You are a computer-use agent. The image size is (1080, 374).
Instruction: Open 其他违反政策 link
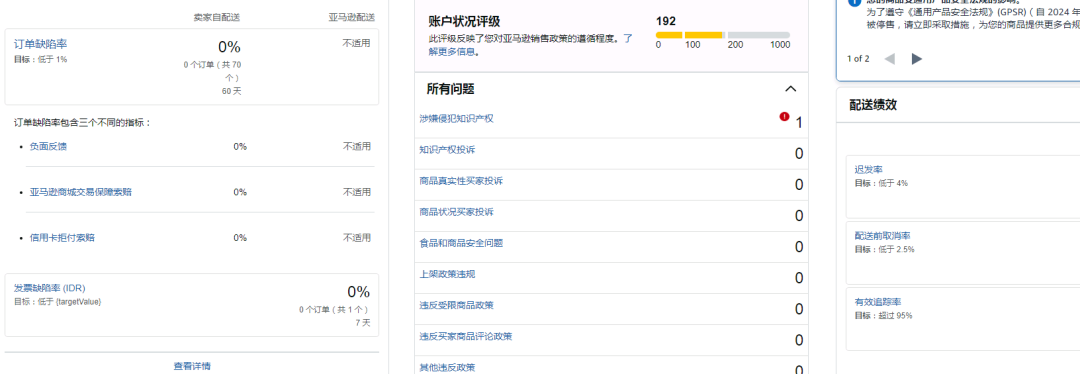[x=447, y=367]
